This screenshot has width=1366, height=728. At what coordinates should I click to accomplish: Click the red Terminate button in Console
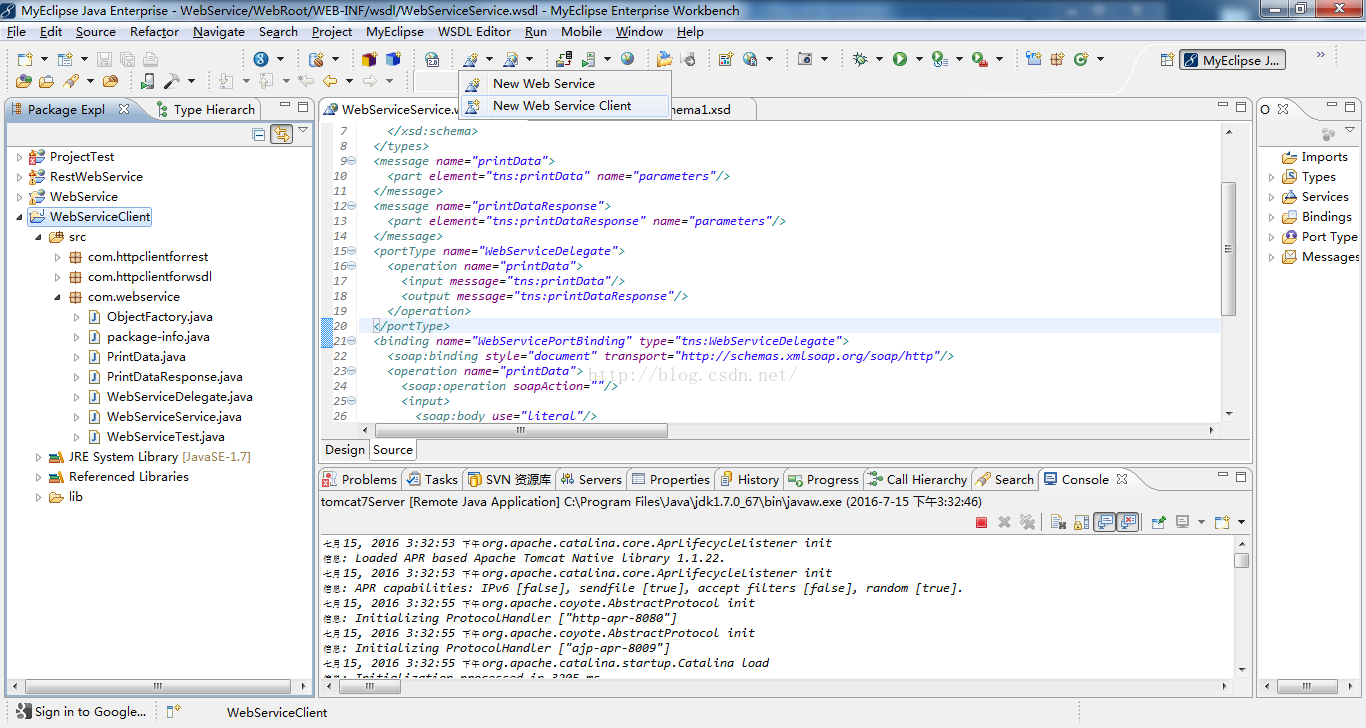tap(981, 522)
